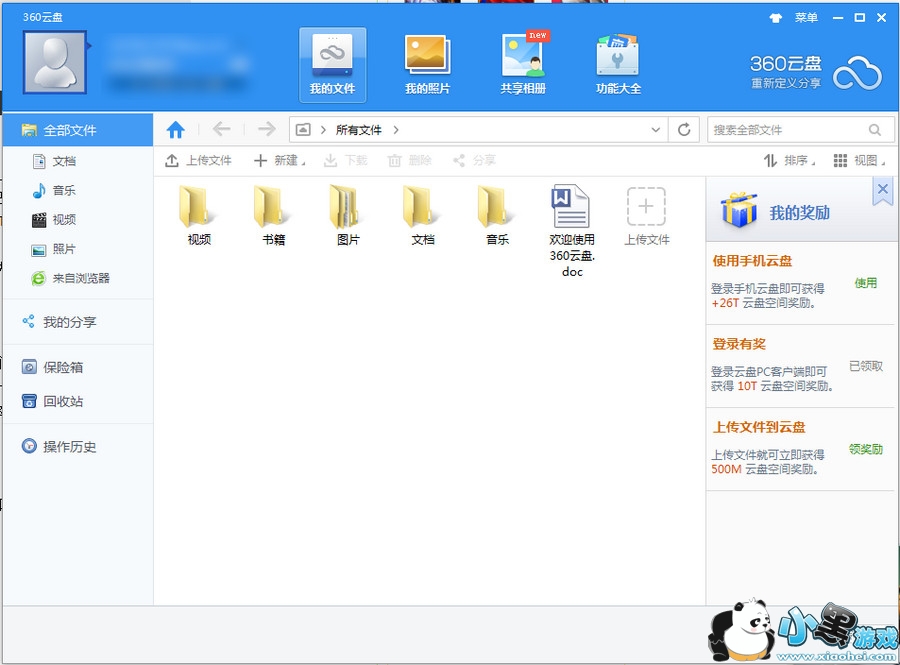This screenshot has height=665, width=900.
Task: Click the 360云盘 cloud logo
Action: [x=858, y=73]
